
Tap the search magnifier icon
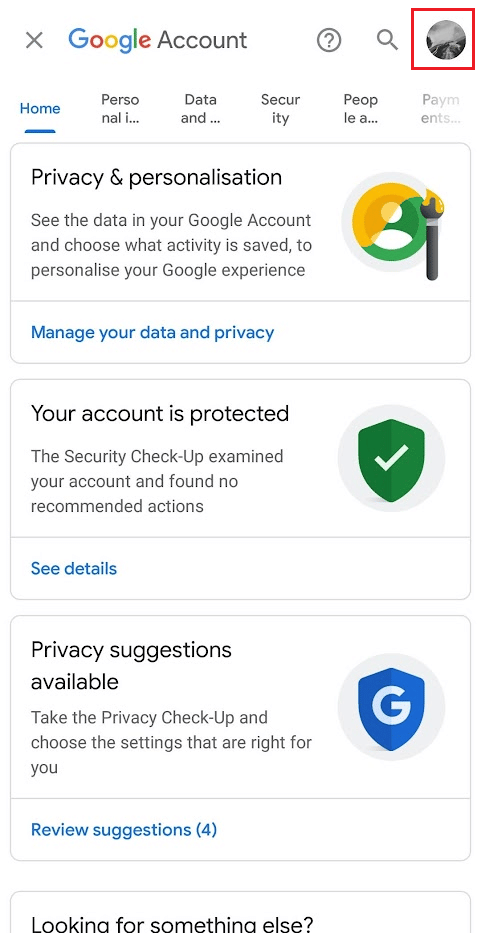388,40
